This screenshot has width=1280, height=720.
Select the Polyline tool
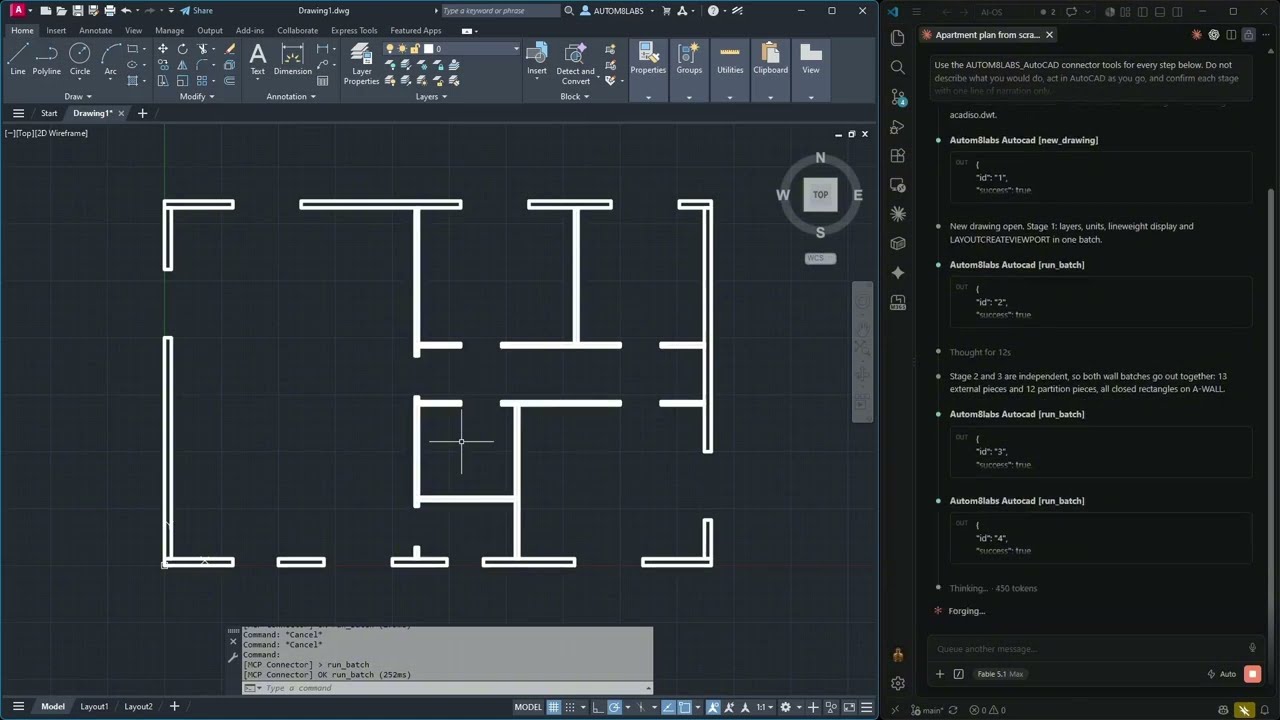46,59
